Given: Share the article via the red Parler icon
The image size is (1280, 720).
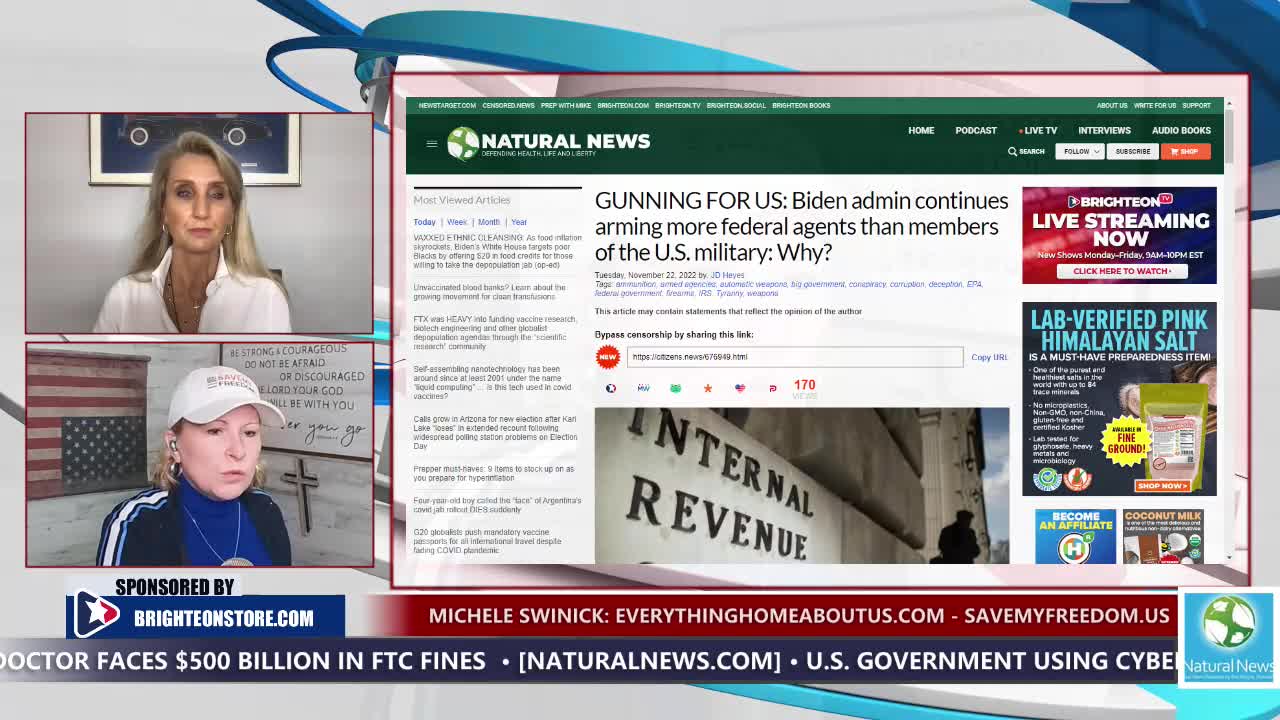Looking at the screenshot, I should 772,388.
